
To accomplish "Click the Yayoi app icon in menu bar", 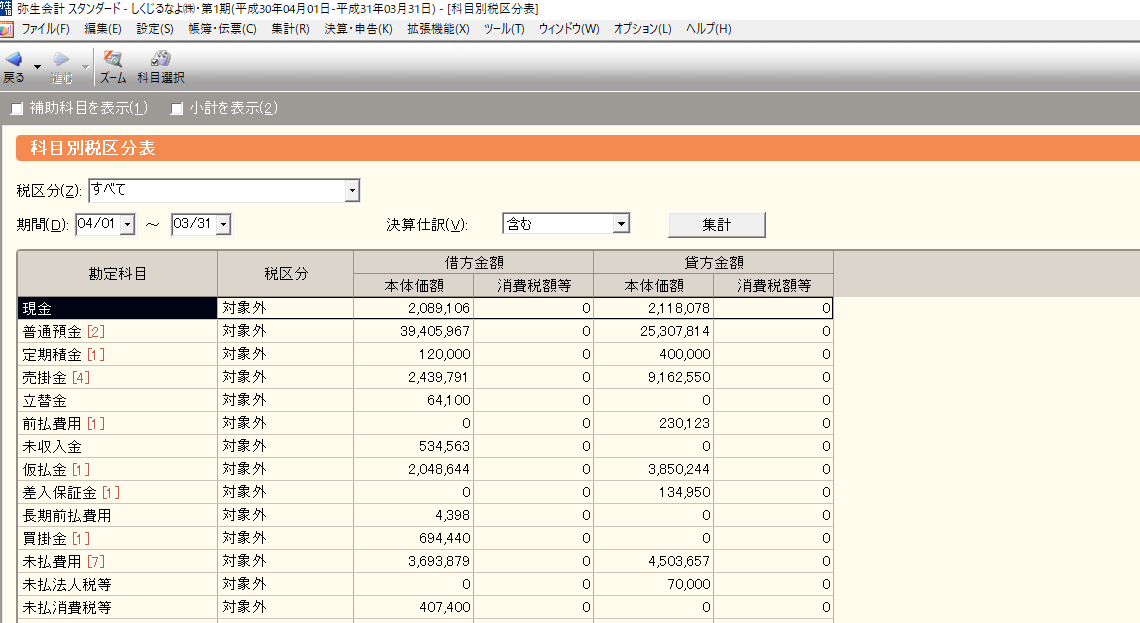I will point(7,29).
